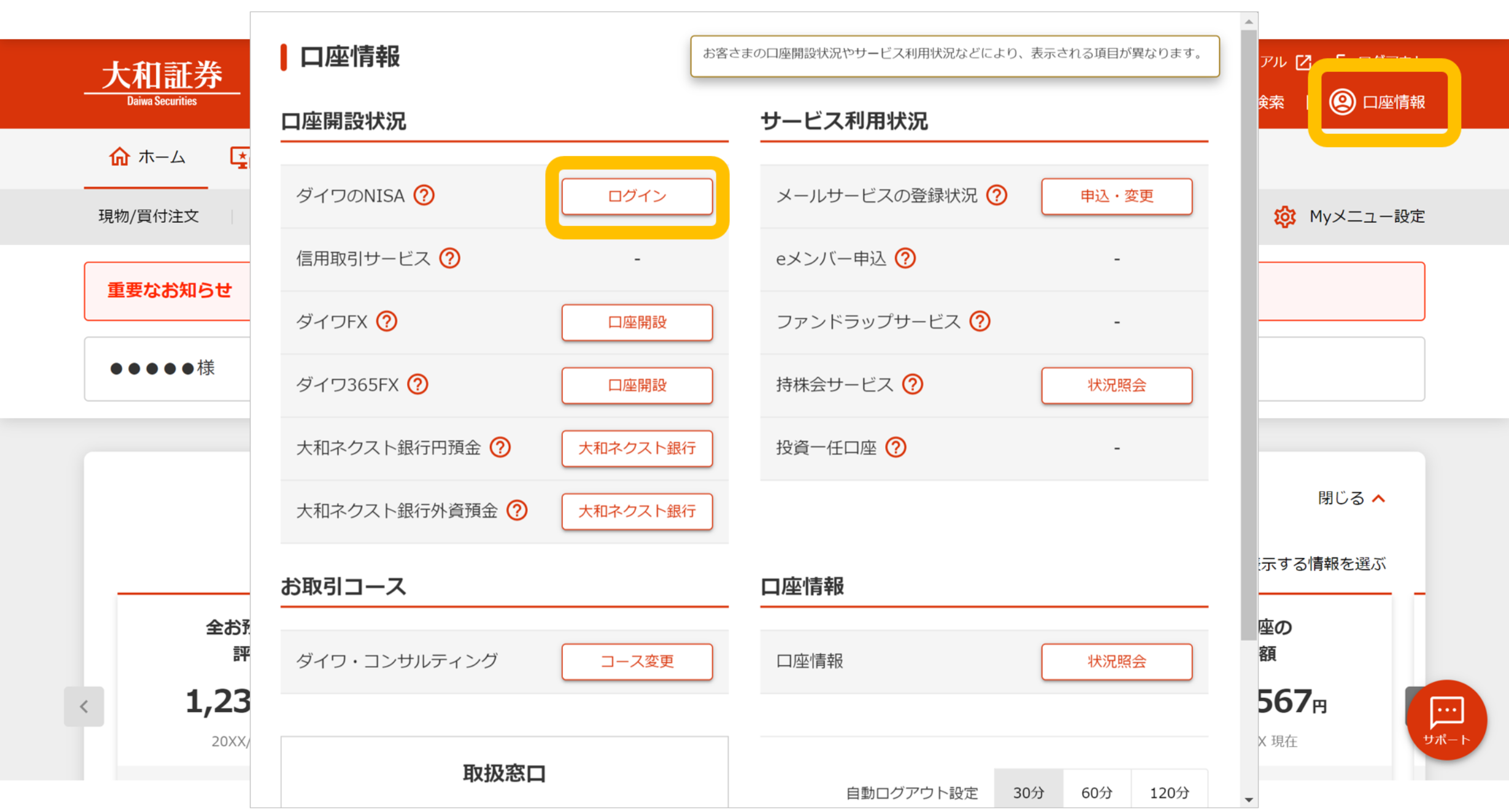The height and width of the screenshot is (812, 1509).
Task: Open help icon for 持株会サービス
Action: tap(912, 385)
